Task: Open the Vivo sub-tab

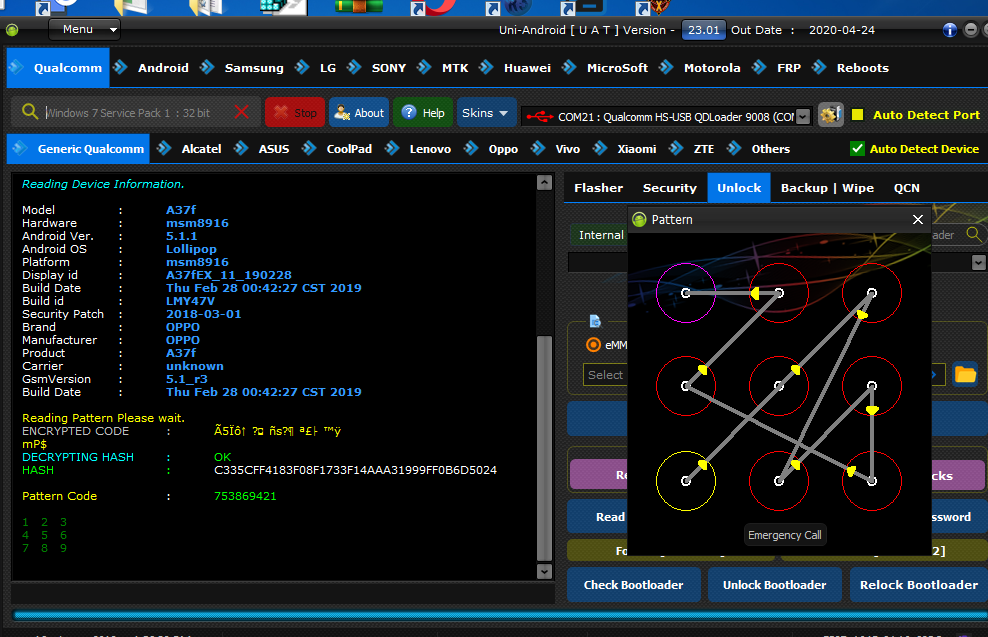Action: coord(567,149)
